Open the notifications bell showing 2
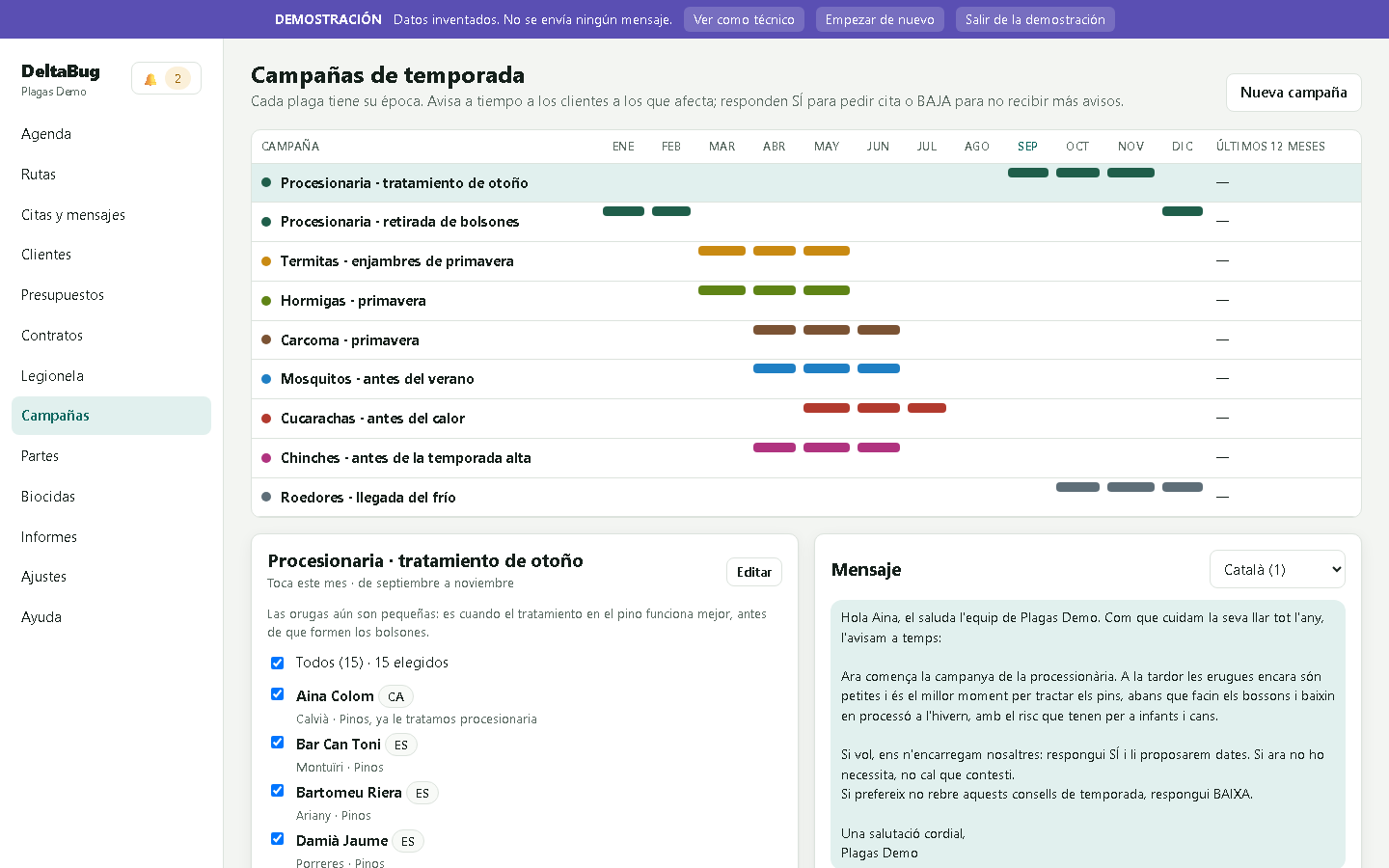Image resolution: width=1389 pixels, height=868 pixels. pyautogui.click(x=166, y=79)
